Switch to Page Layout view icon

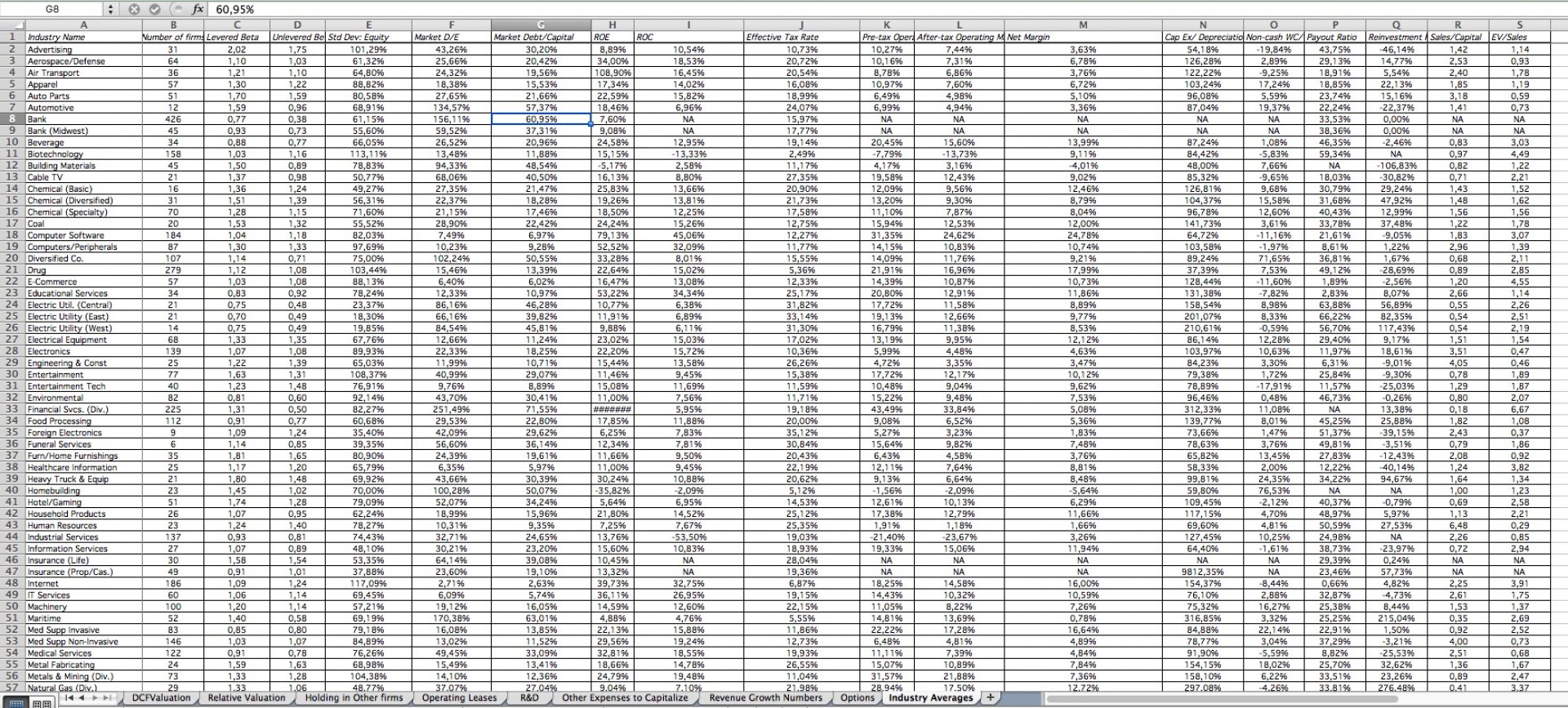click(x=40, y=702)
